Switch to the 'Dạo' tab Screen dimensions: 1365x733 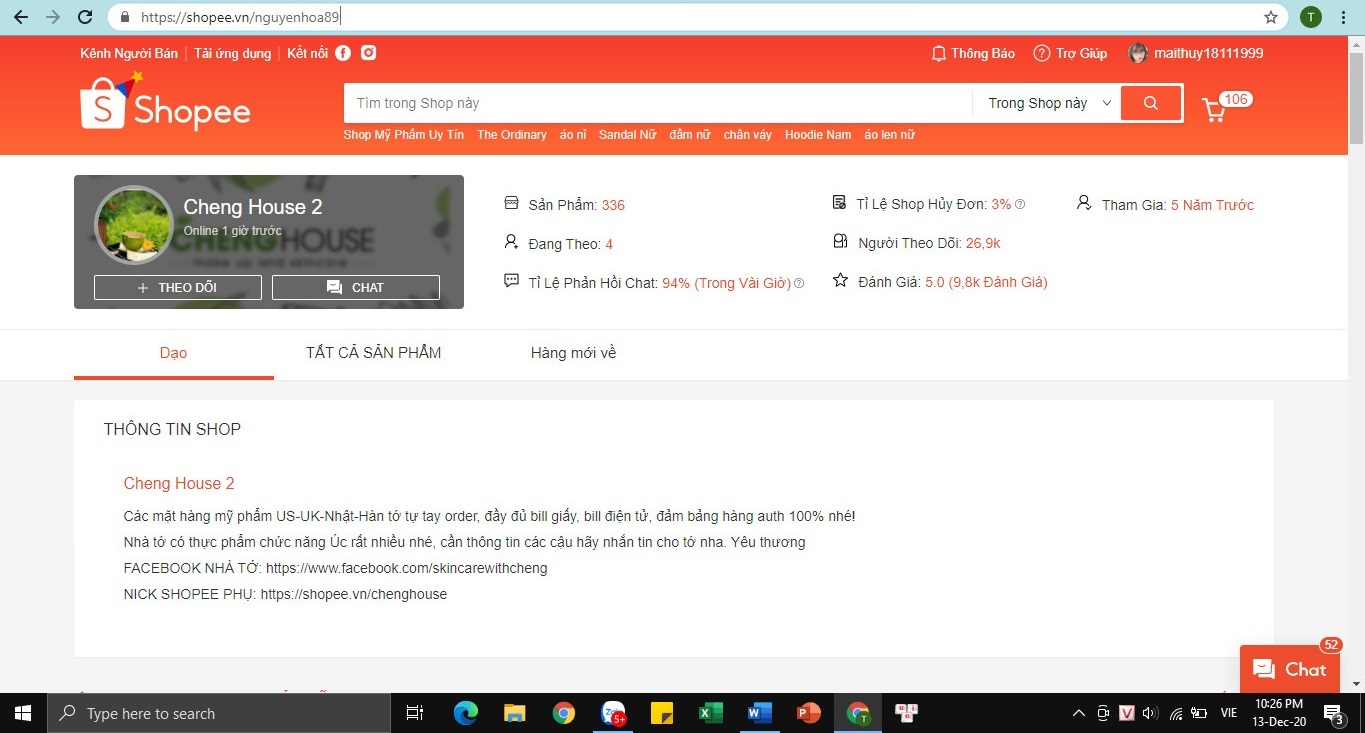pos(174,353)
